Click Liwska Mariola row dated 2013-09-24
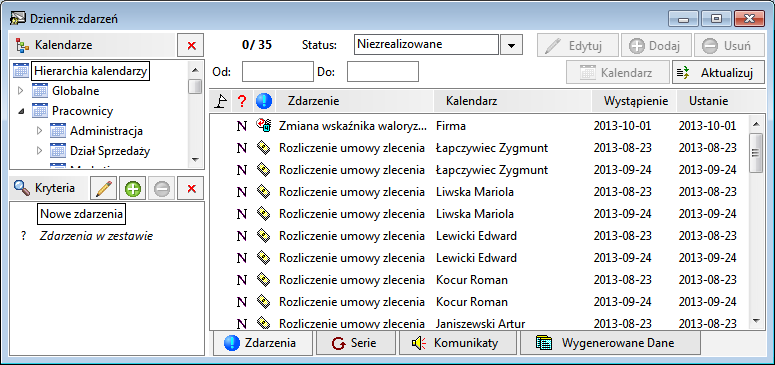775x365 pixels. pos(478,214)
